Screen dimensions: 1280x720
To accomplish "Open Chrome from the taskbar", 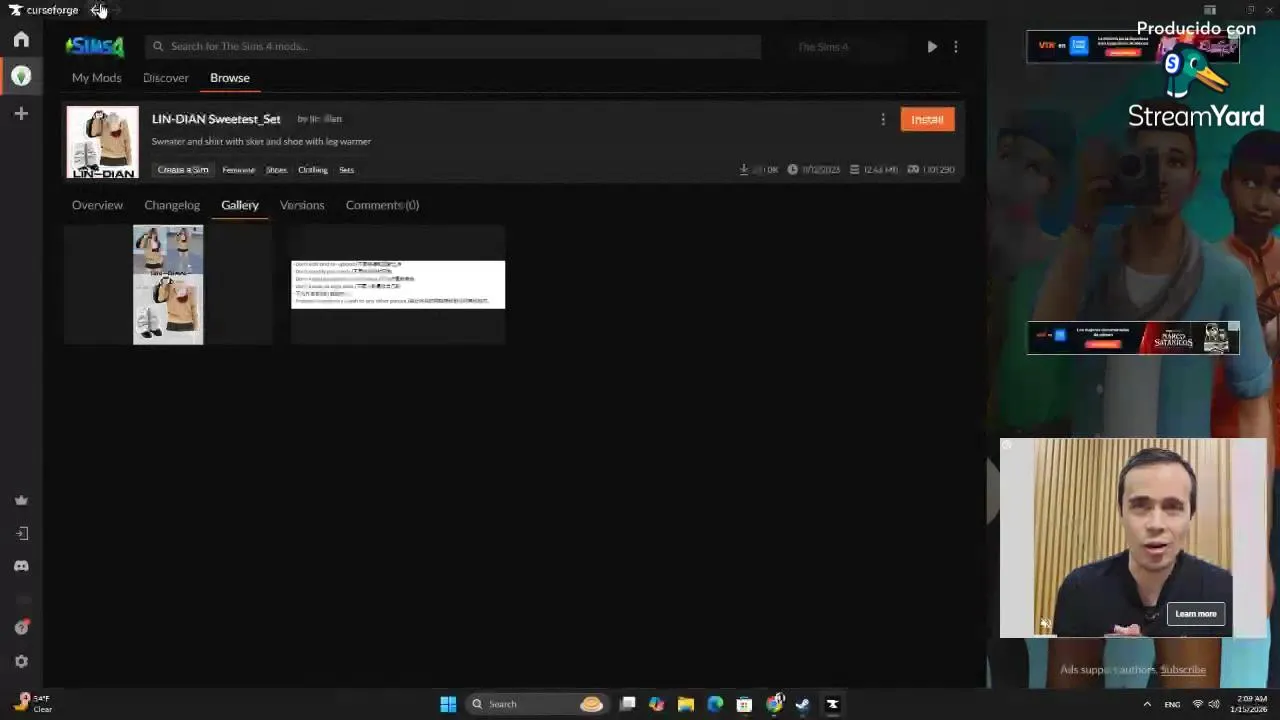I will point(774,704).
